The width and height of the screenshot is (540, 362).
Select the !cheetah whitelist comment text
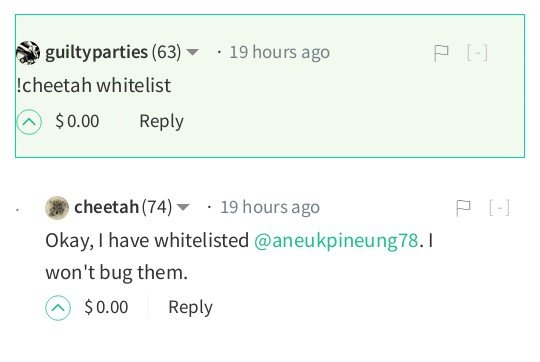pyautogui.click(x=94, y=85)
